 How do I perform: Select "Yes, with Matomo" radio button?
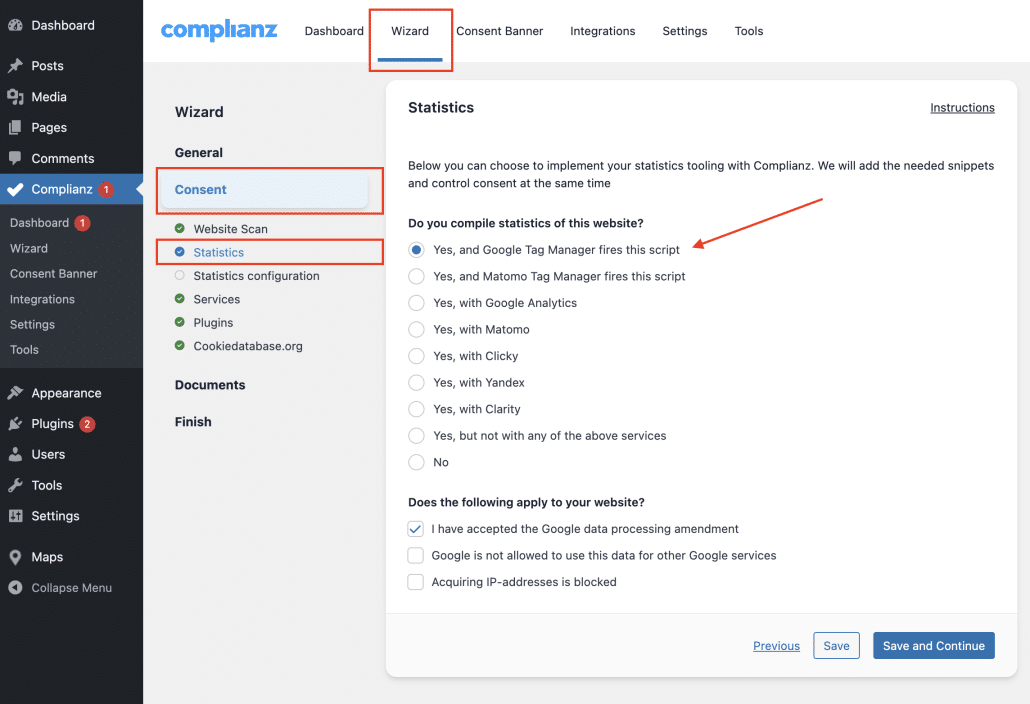tap(416, 329)
